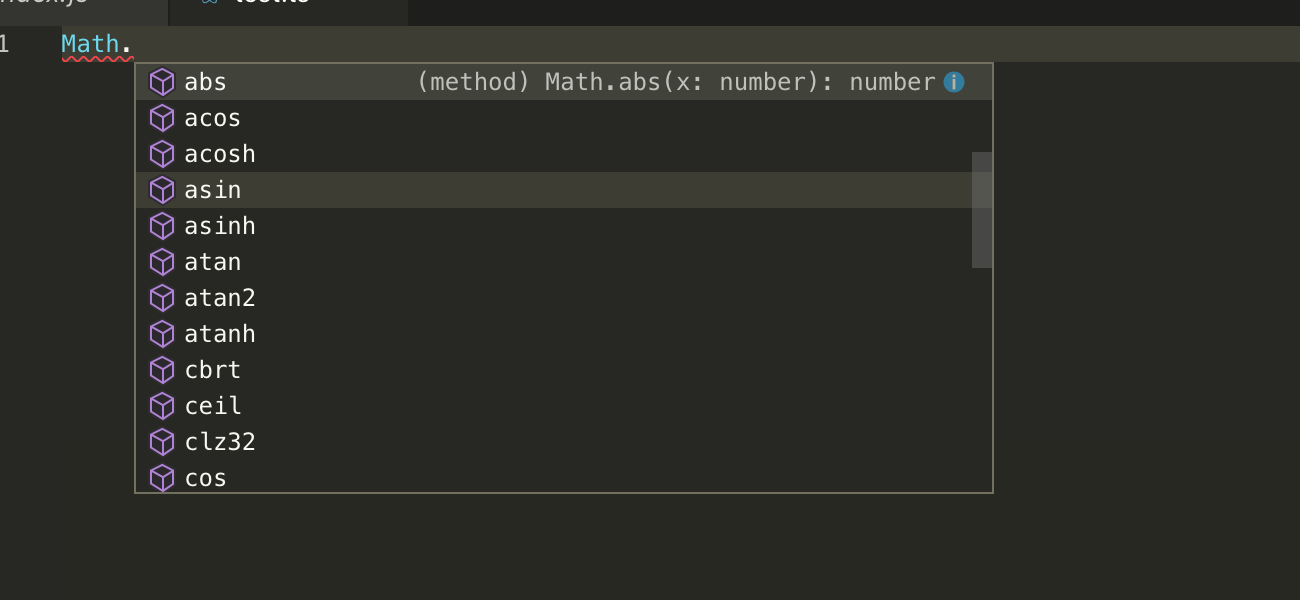Switch to the partially visible index.js tab
The width and height of the screenshot is (1300, 600).
pos(60,6)
